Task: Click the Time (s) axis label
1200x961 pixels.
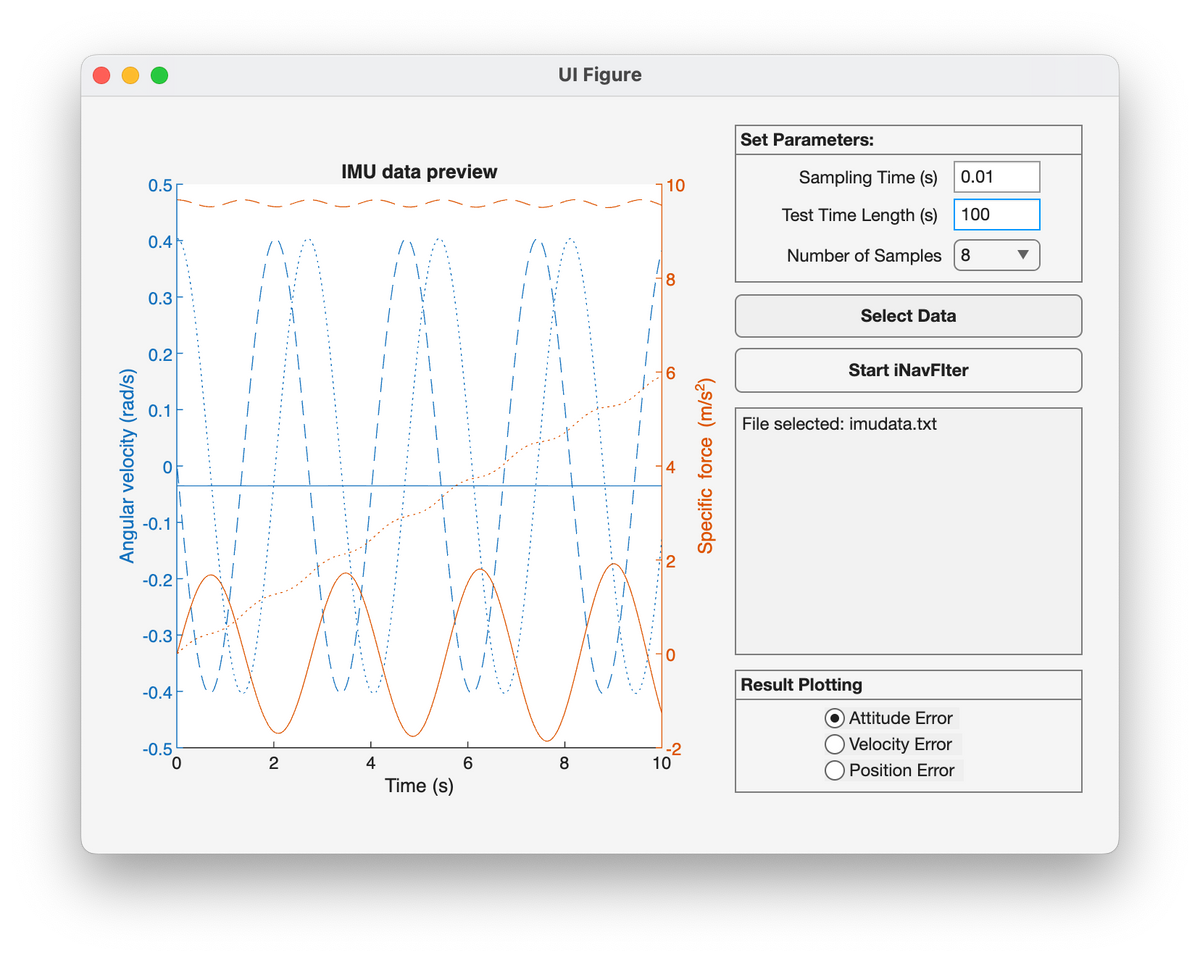Action: pos(419,786)
